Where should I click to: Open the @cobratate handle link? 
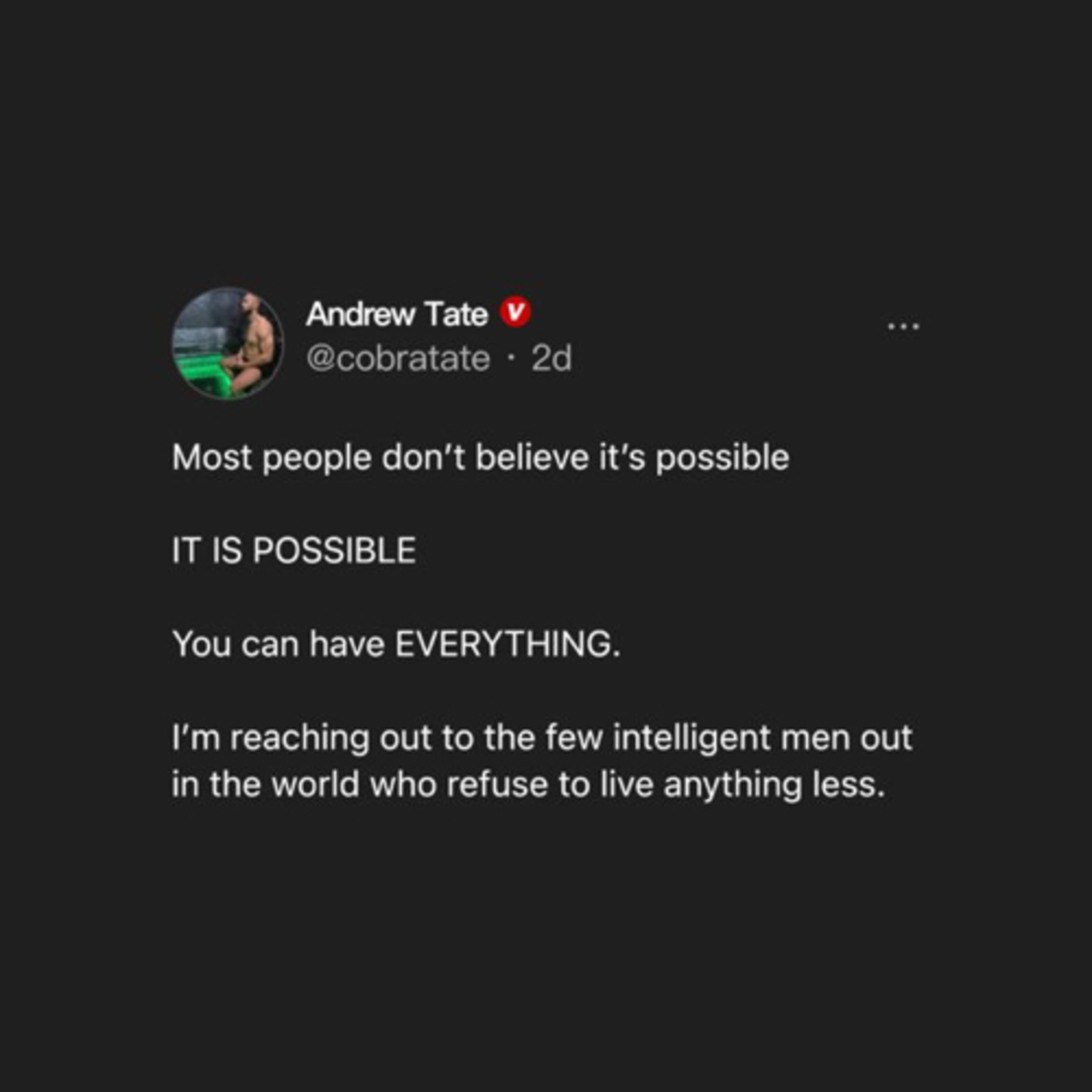399,358
